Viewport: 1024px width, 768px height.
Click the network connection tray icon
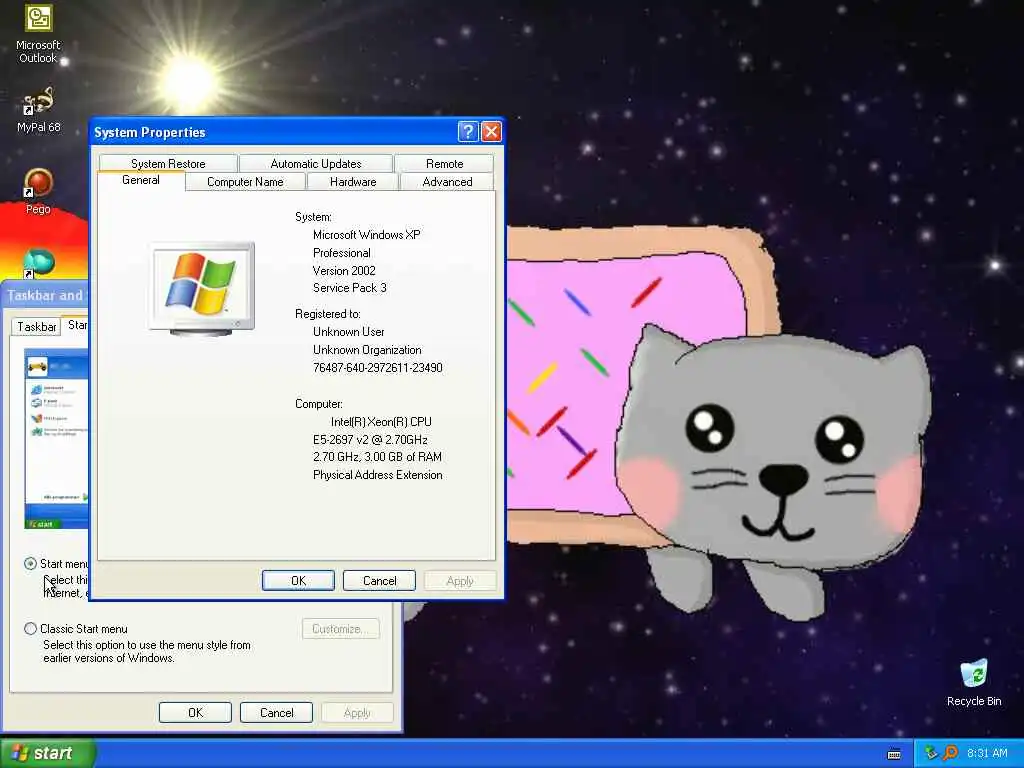pos(931,754)
